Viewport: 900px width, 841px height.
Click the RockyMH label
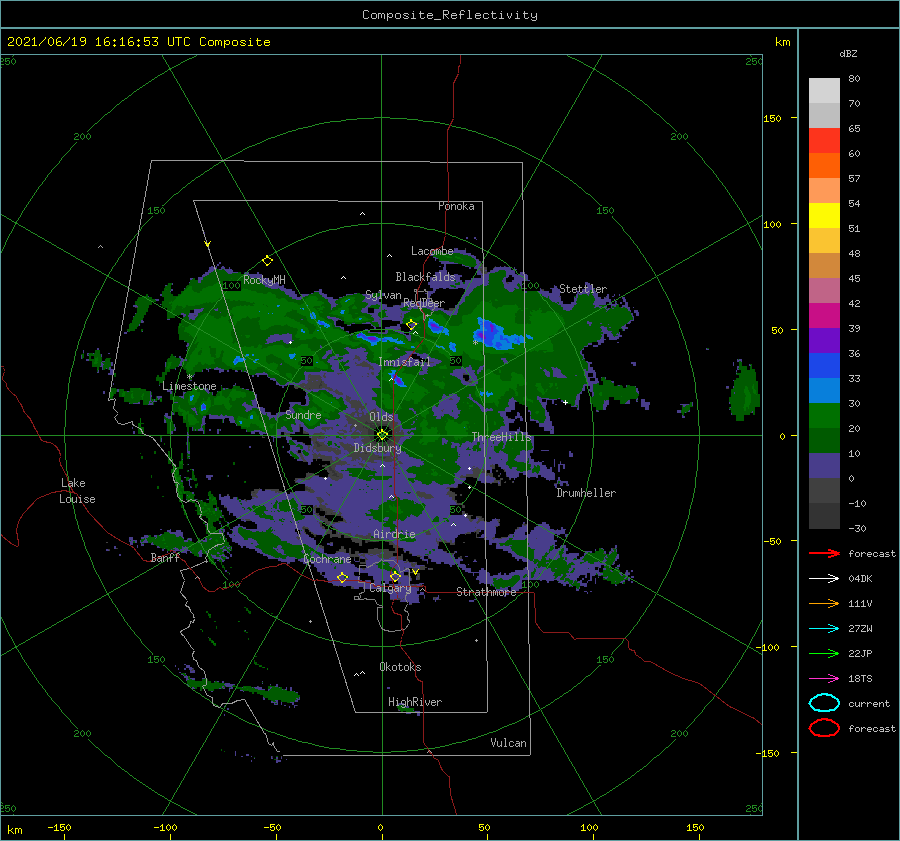coord(264,280)
